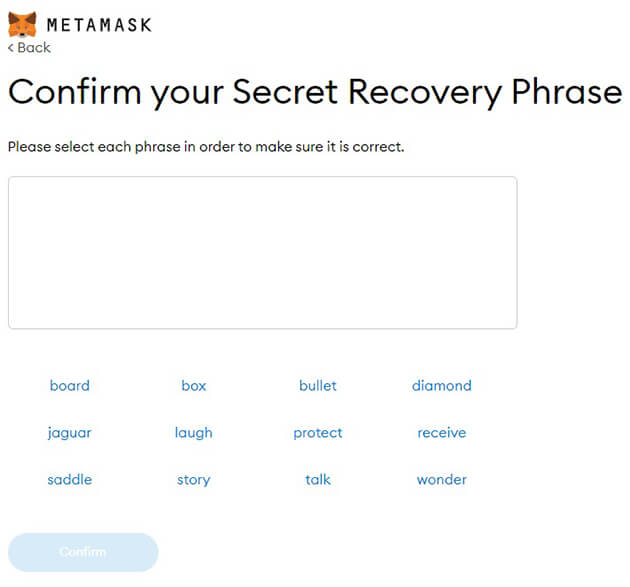Click the METAMASK wordmark text
The height and width of the screenshot is (587, 630).
(x=99, y=24)
